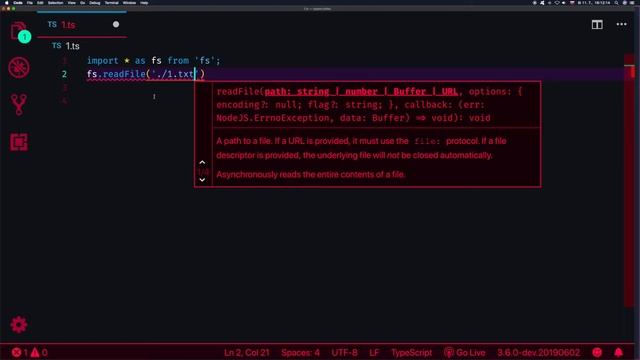Change end of line sequence LF
The width and height of the screenshot is (640, 360).
pyautogui.click(x=374, y=353)
